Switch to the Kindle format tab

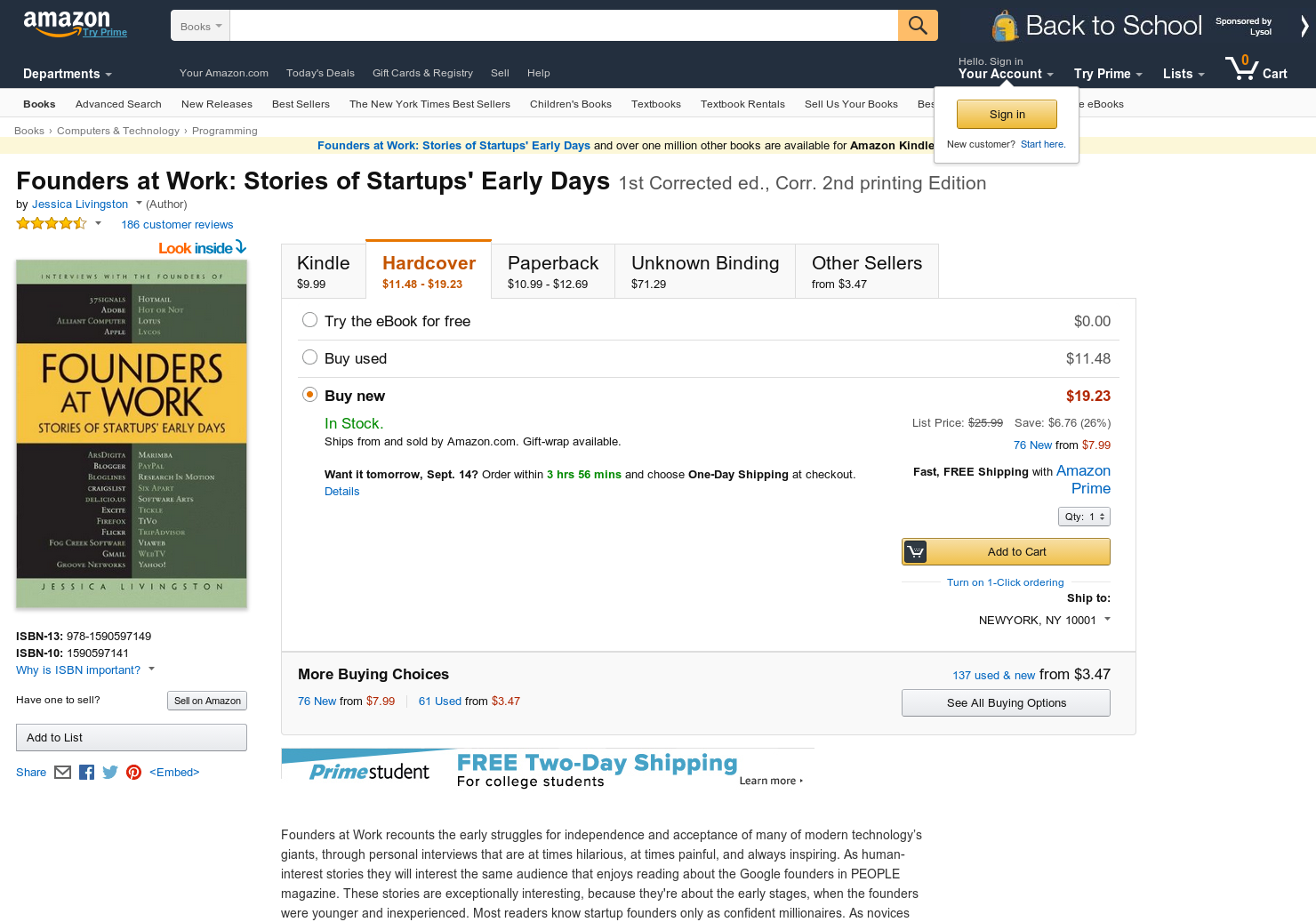pyautogui.click(x=324, y=271)
